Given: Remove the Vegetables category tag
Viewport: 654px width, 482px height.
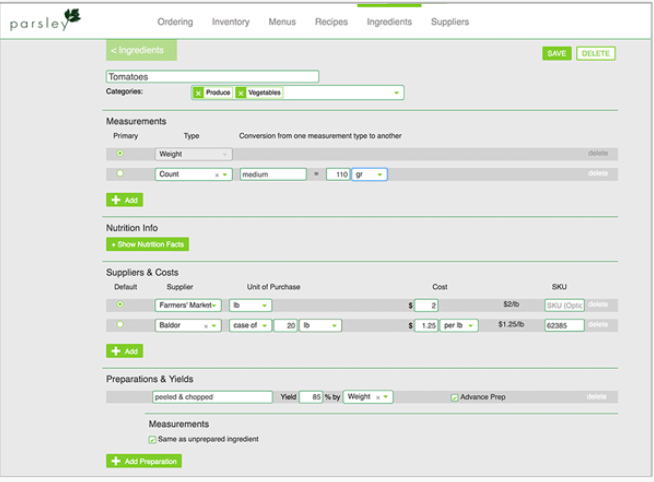Looking at the screenshot, I should 241,93.
